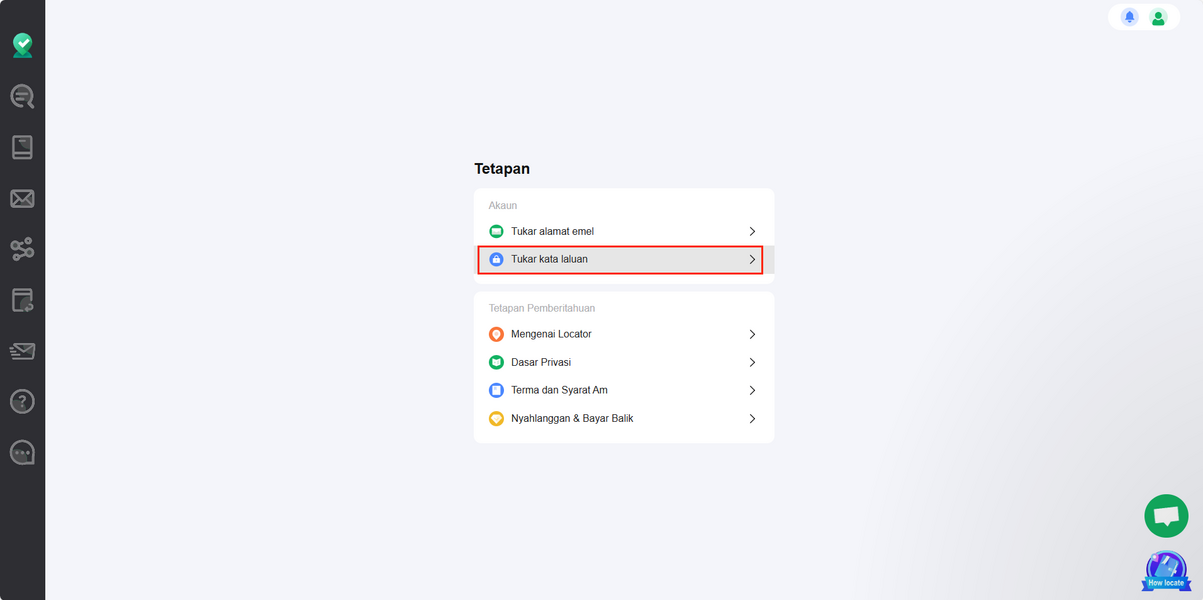Image resolution: width=1203 pixels, height=600 pixels.
Task: Open the chat bubble feedback sidebar icon
Action: (x=22, y=453)
